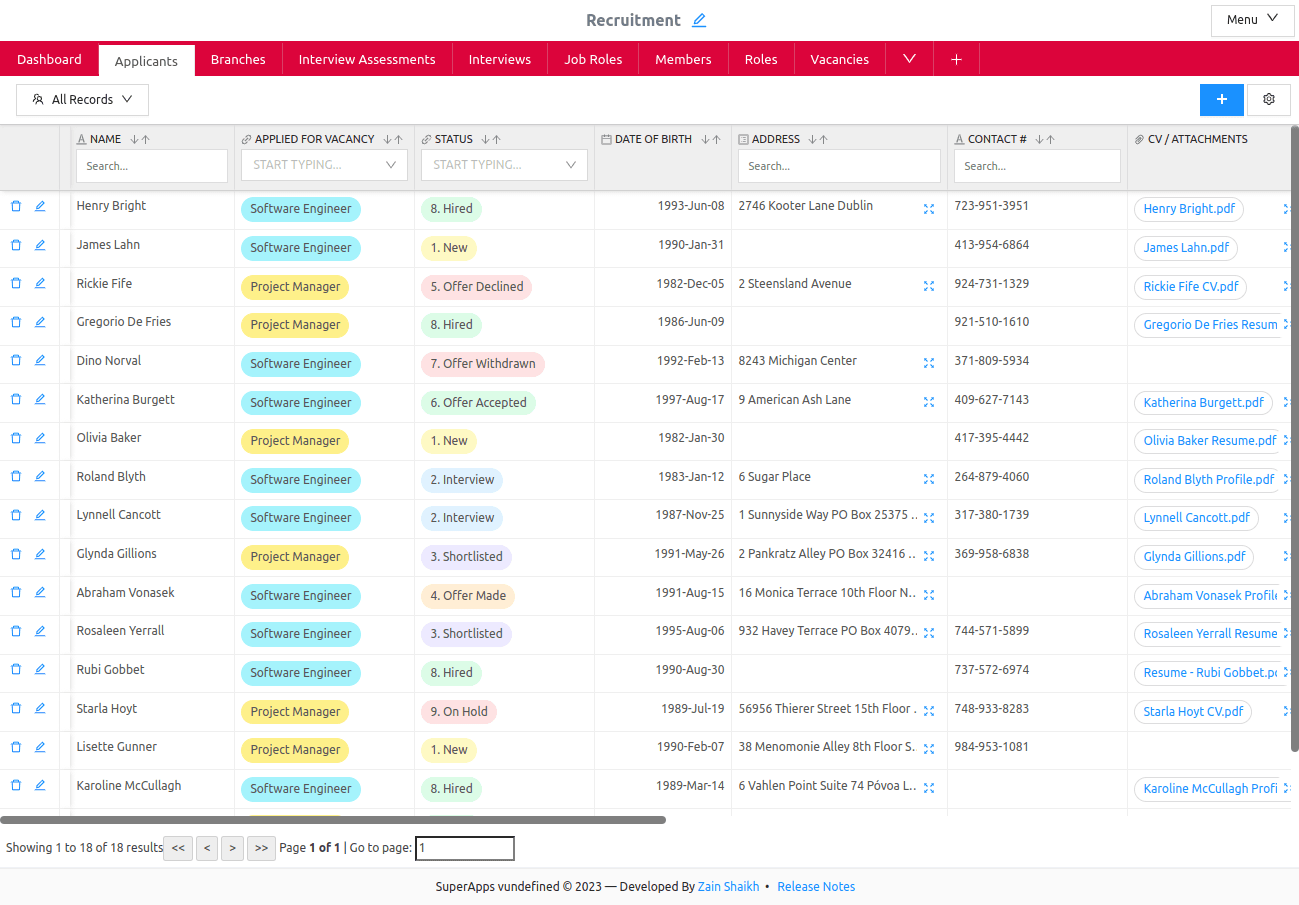This screenshot has width=1299, height=905.
Task: Open the Menu dropdown at top right
Action: [x=1252, y=20]
